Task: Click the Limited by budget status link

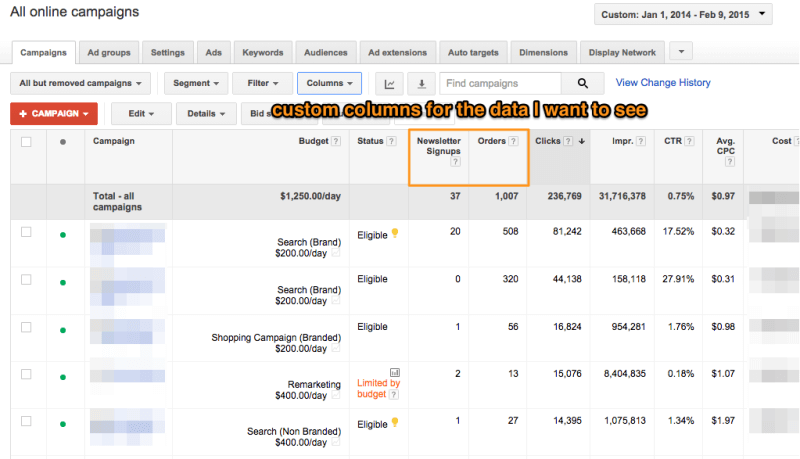Action: pos(379,389)
